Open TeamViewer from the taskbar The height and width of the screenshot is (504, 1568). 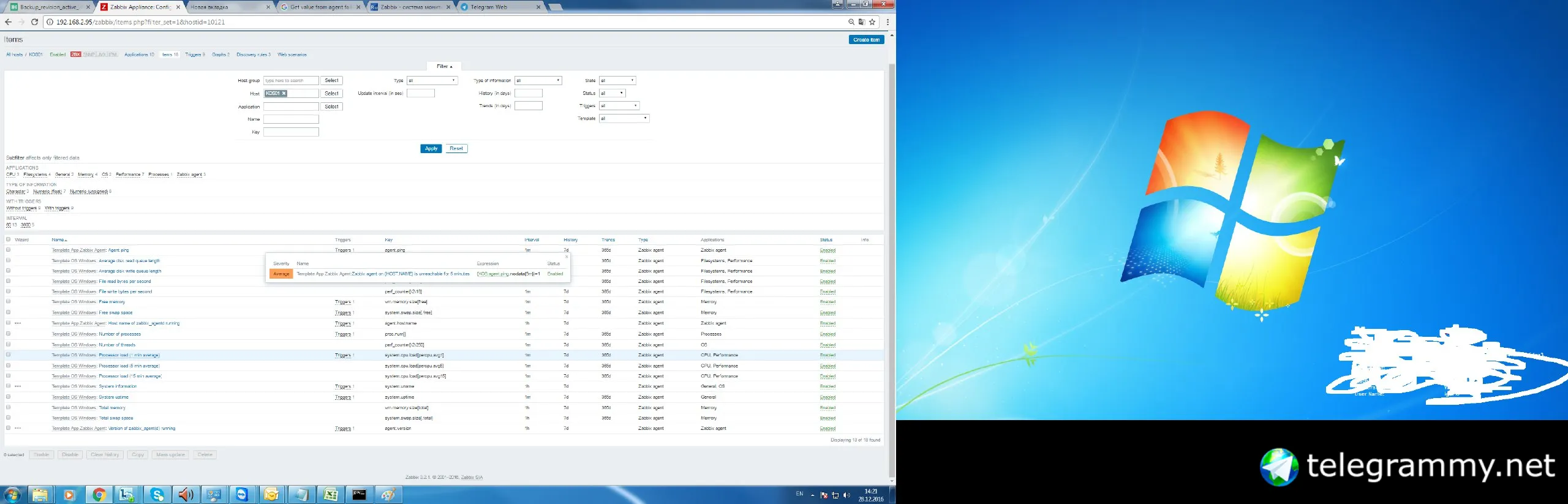point(242,495)
